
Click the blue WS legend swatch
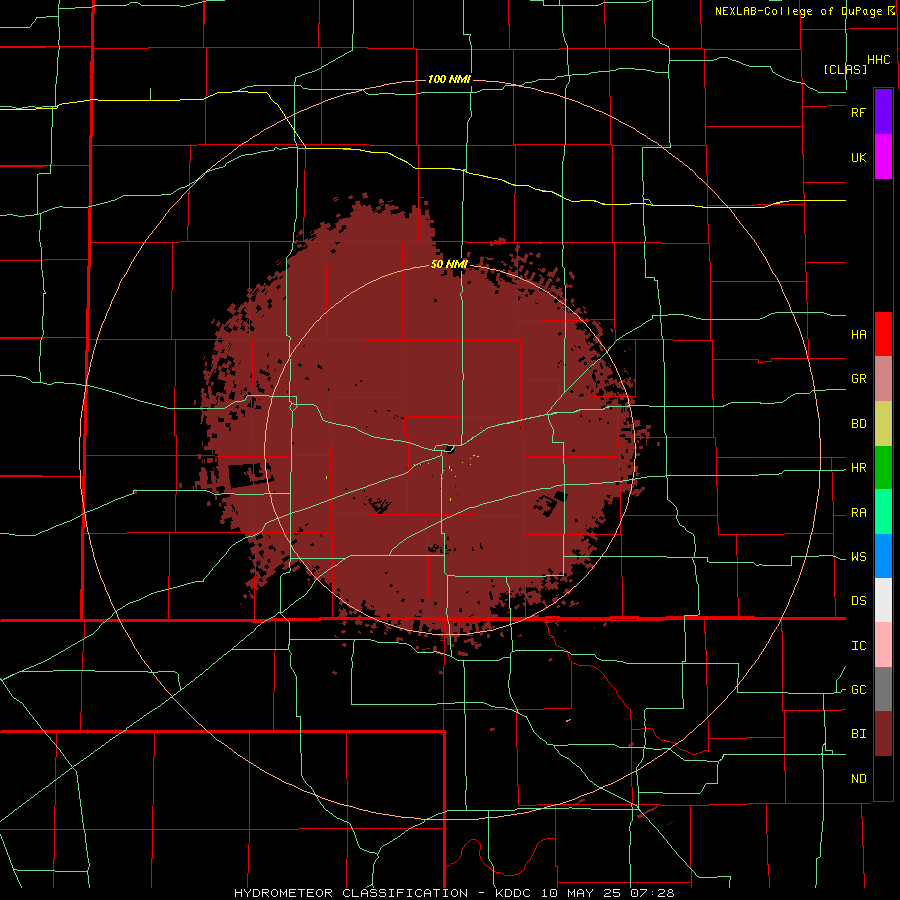click(x=883, y=556)
